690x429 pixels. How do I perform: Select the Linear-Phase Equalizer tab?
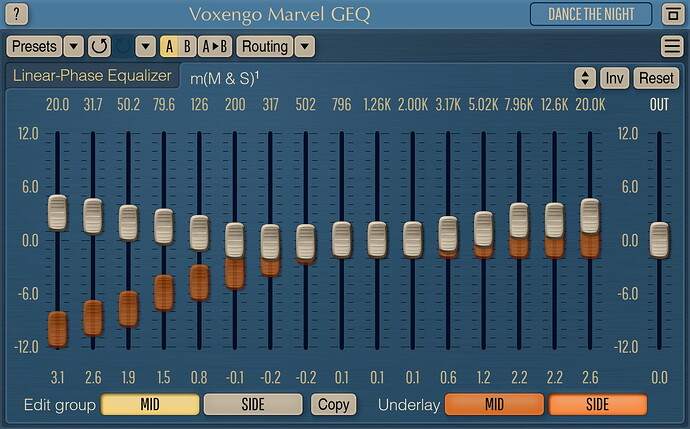pyautogui.click(x=92, y=76)
